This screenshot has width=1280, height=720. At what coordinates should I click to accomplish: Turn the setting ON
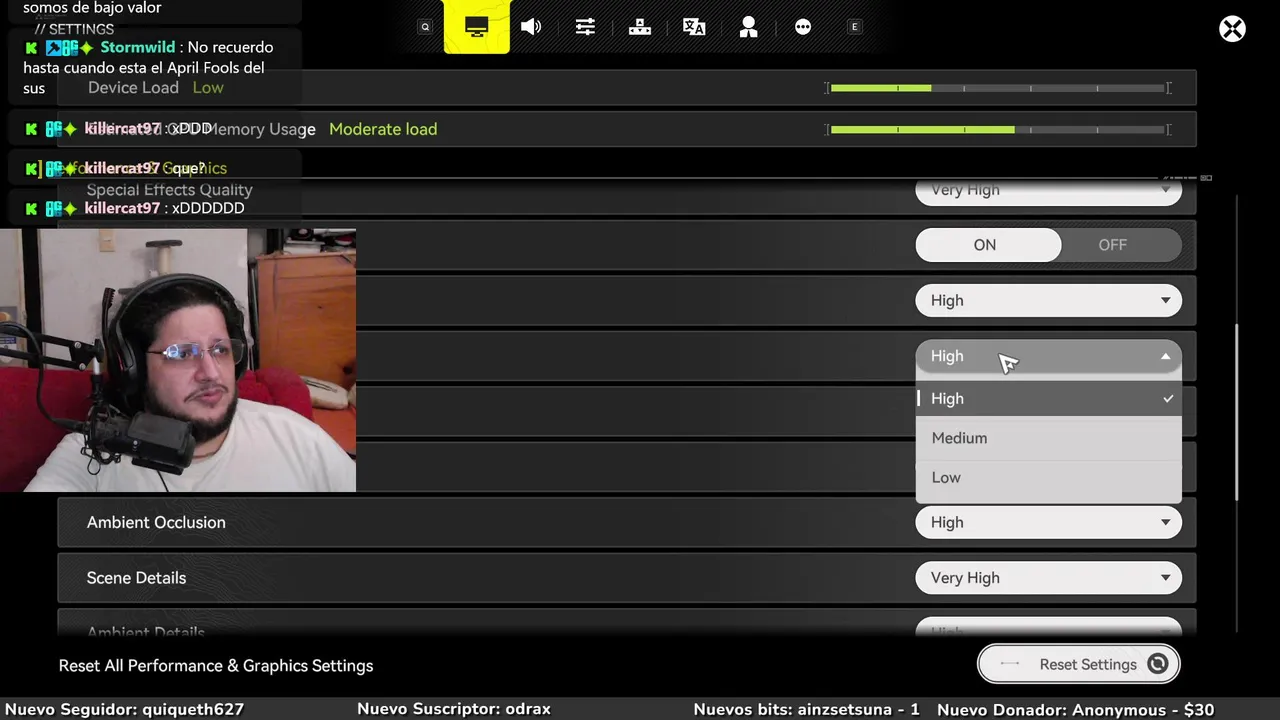[x=988, y=245]
